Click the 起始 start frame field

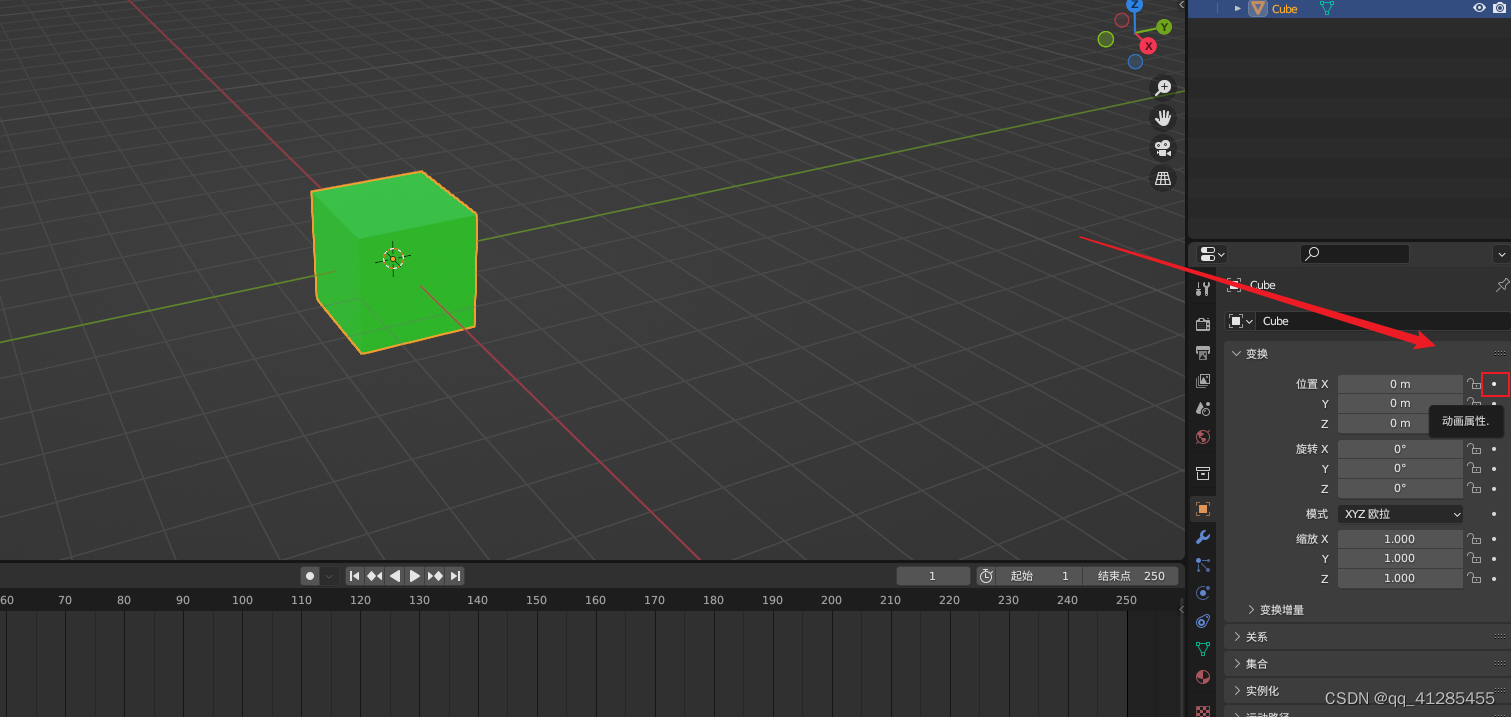pos(1039,576)
